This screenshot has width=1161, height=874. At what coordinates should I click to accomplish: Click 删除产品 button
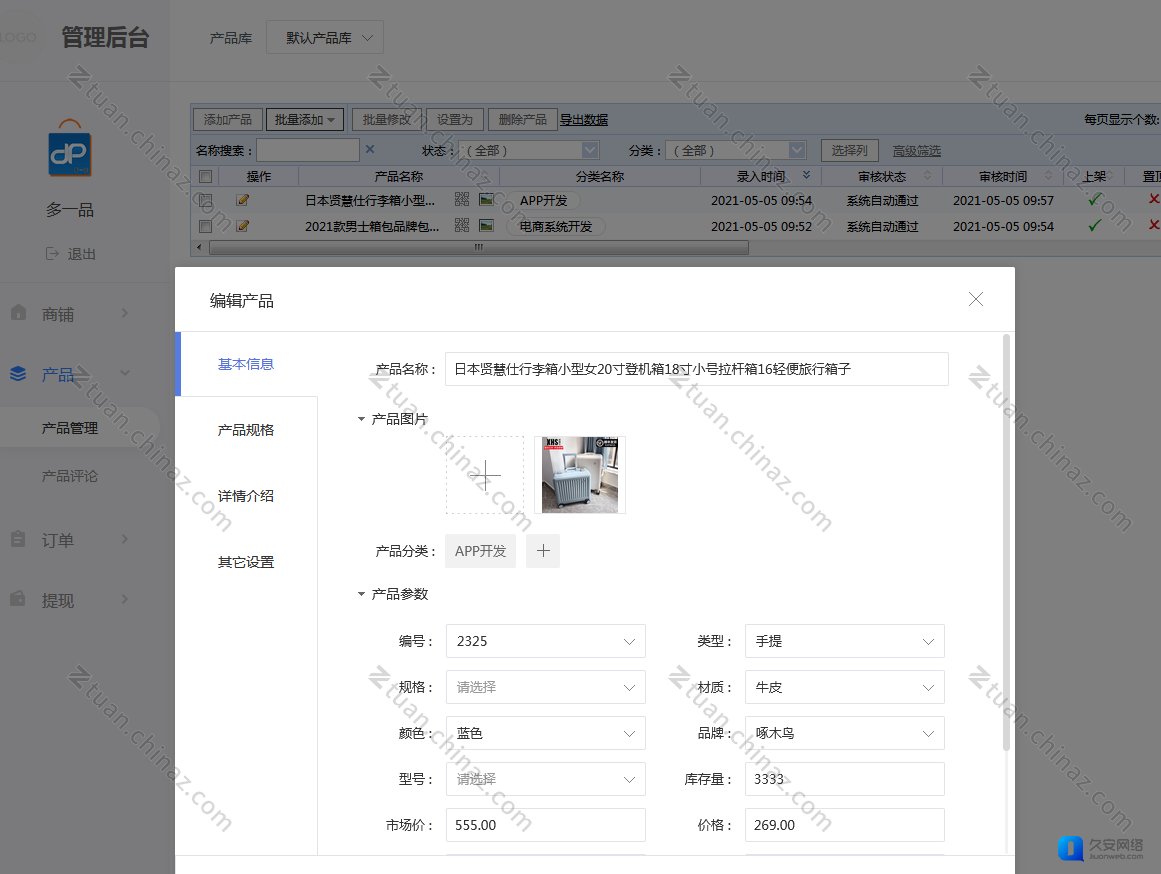click(x=522, y=119)
